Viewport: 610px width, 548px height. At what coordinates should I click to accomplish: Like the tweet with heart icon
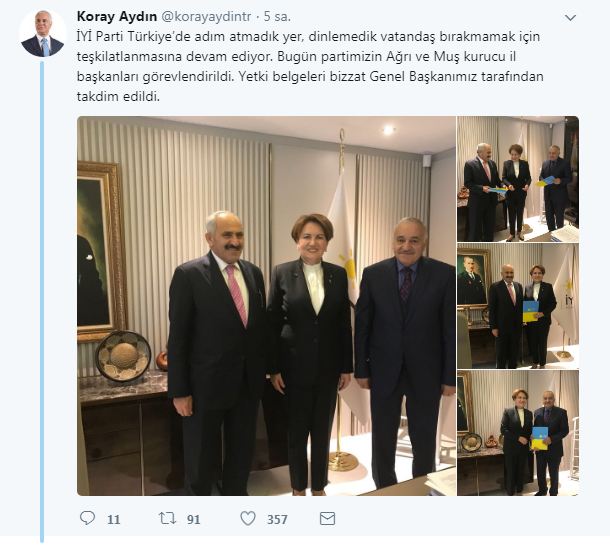(248, 518)
